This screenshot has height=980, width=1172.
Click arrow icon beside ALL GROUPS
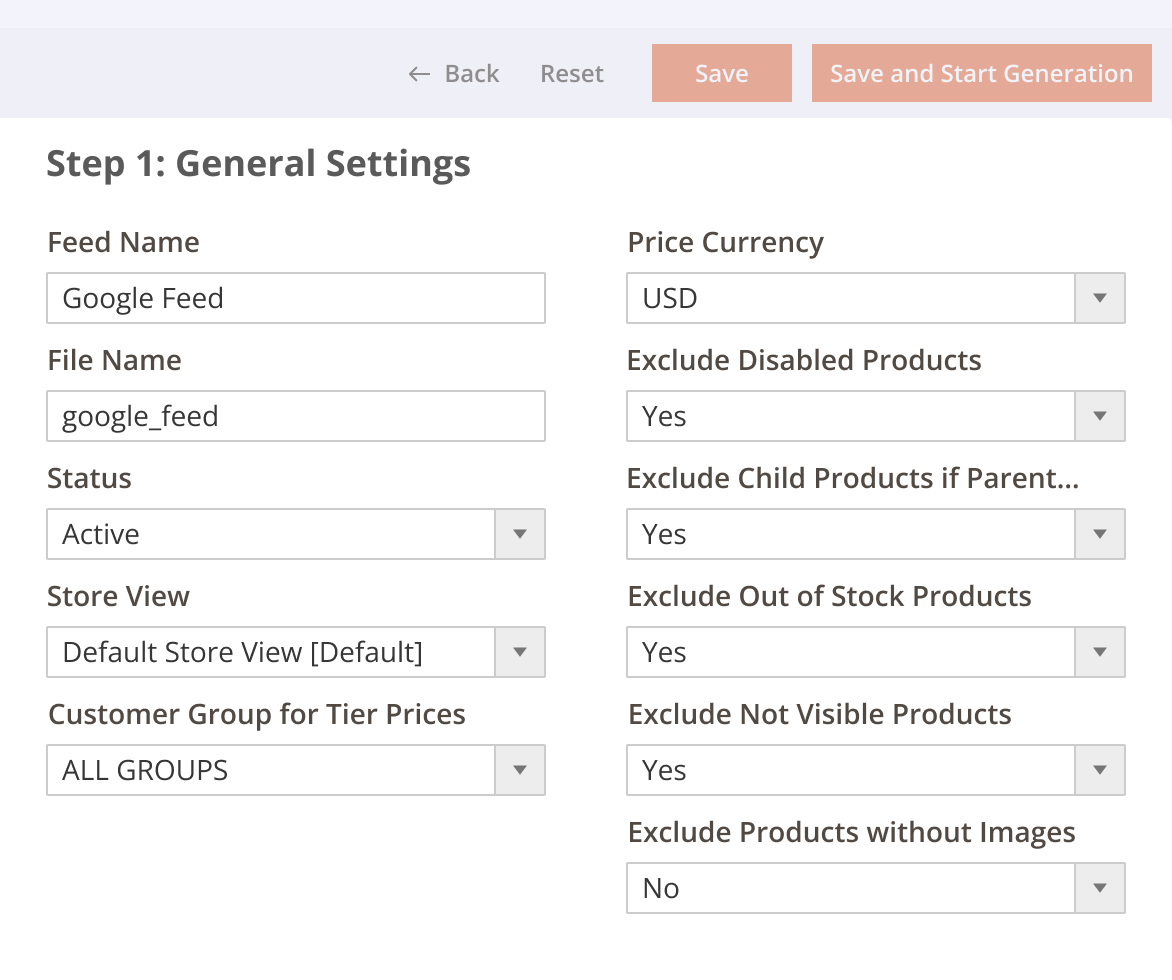[520, 771]
